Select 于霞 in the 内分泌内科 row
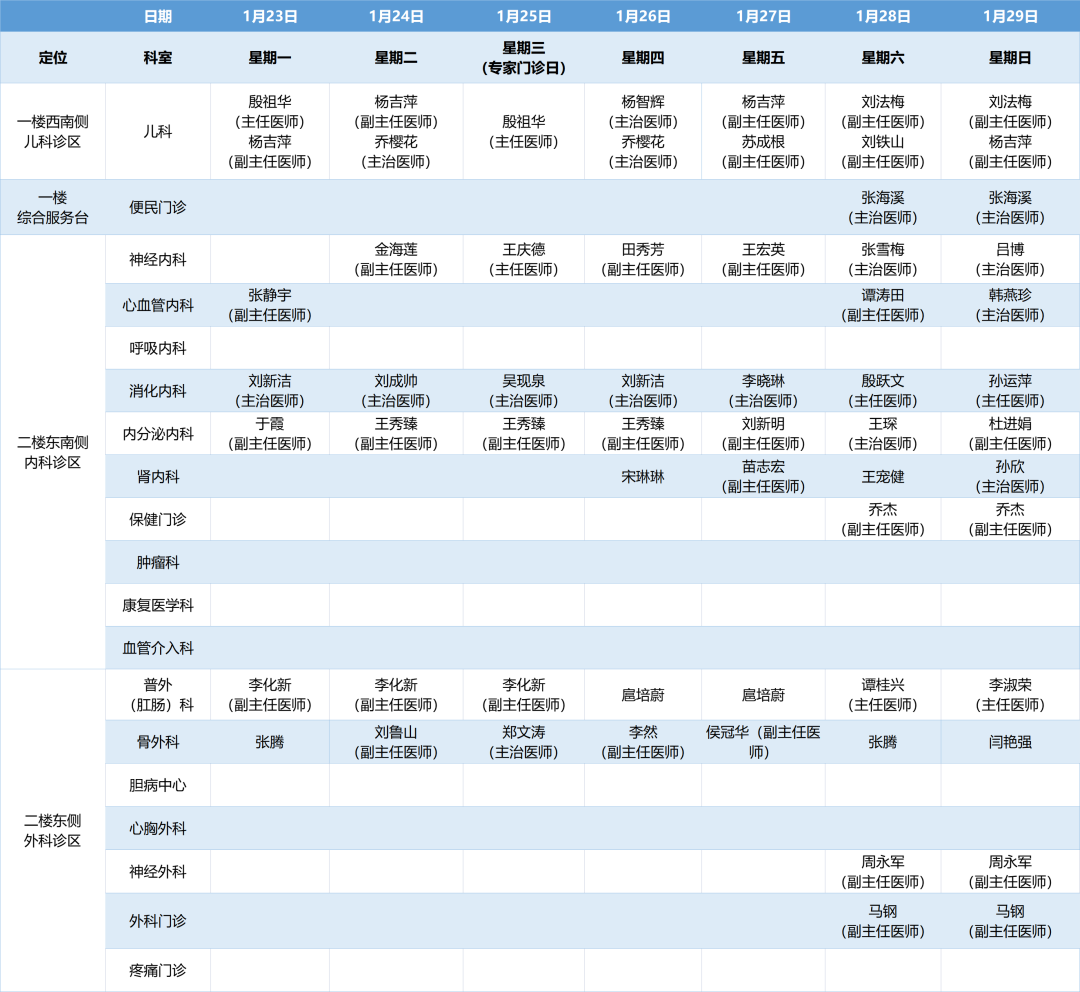 [270, 423]
